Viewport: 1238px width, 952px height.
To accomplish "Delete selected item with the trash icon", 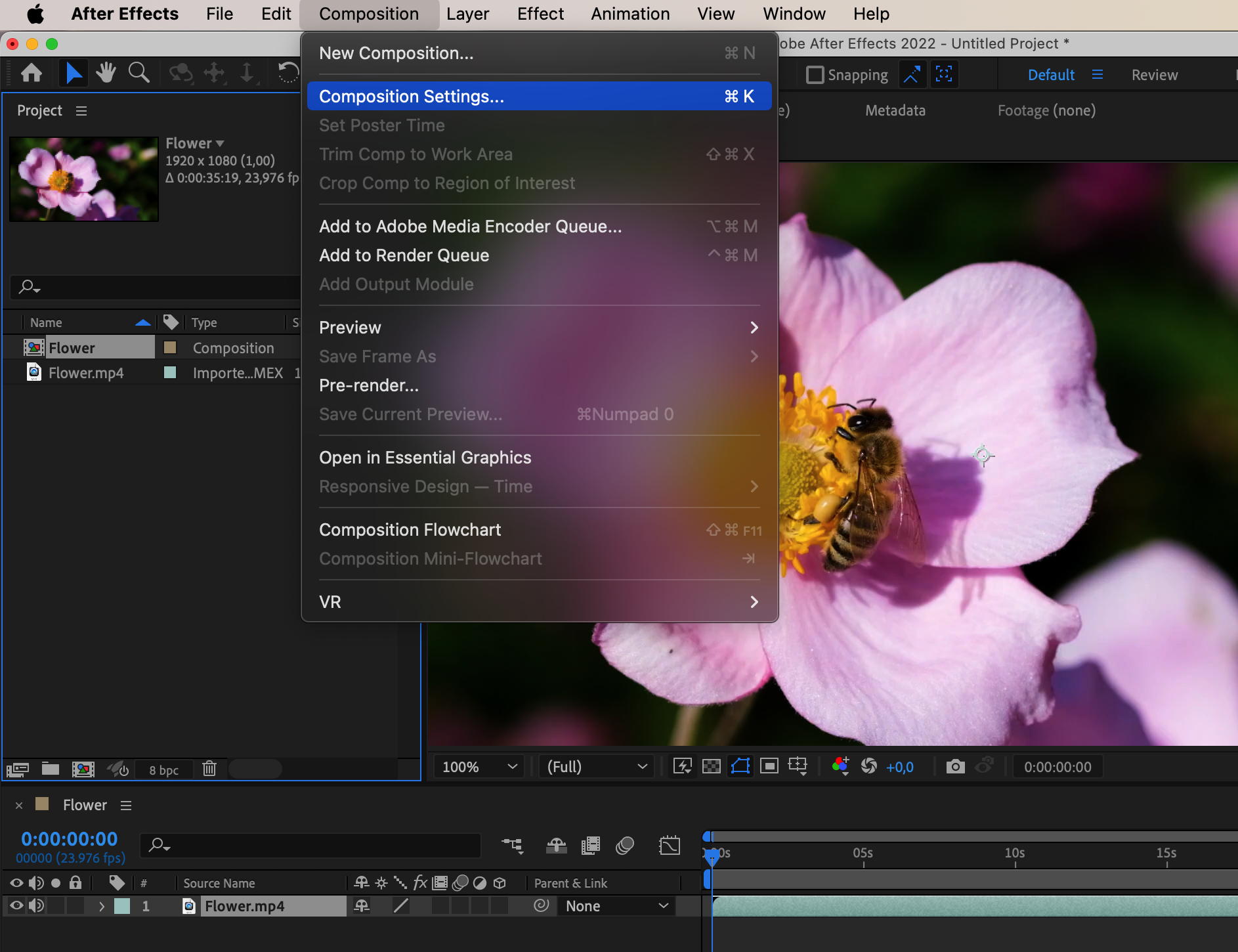I will tap(209, 768).
